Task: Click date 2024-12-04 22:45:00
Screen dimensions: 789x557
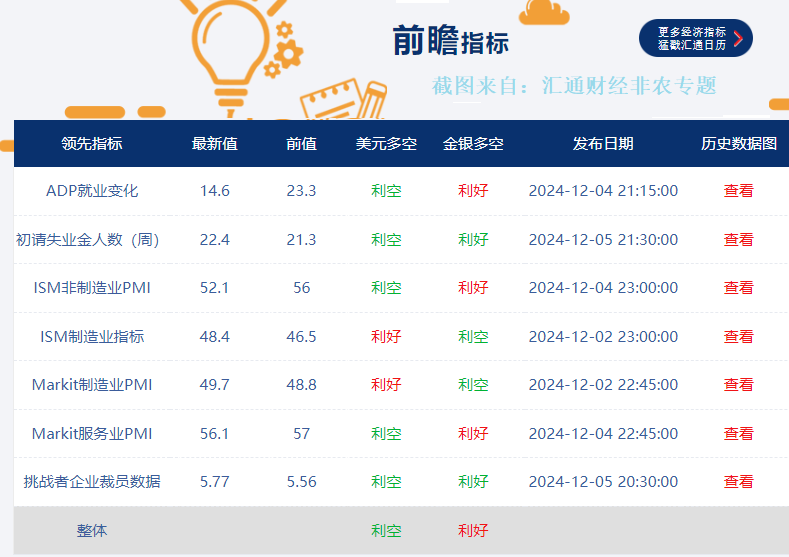Action: coord(603,434)
